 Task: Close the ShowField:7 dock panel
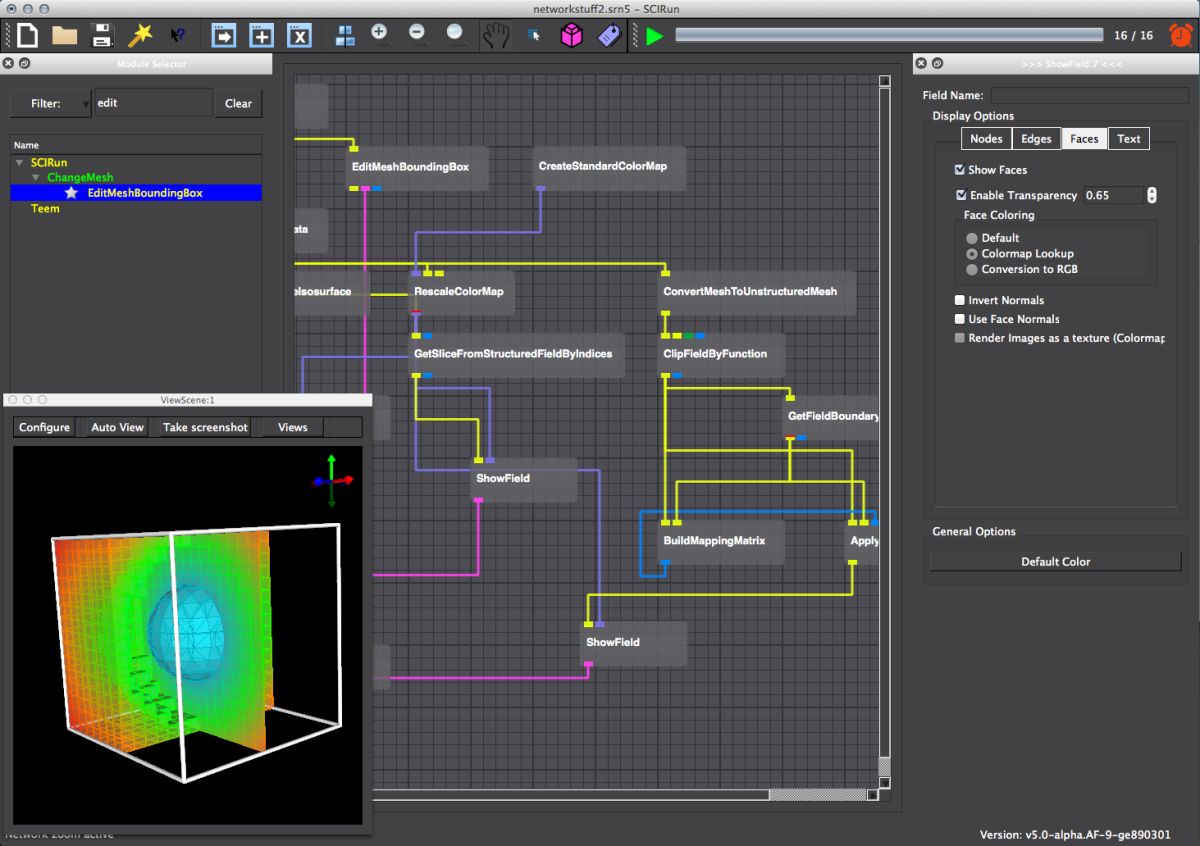921,64
